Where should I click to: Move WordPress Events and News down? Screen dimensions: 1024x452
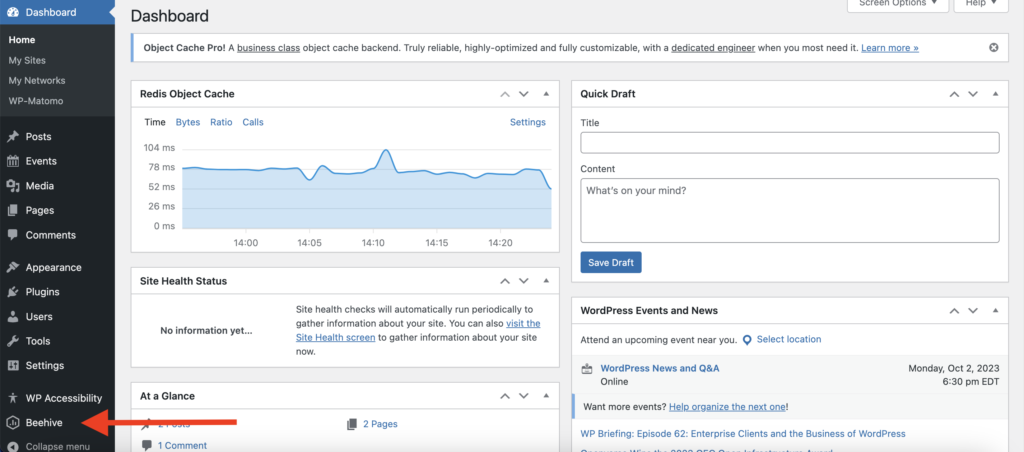(x=973, y=311)
